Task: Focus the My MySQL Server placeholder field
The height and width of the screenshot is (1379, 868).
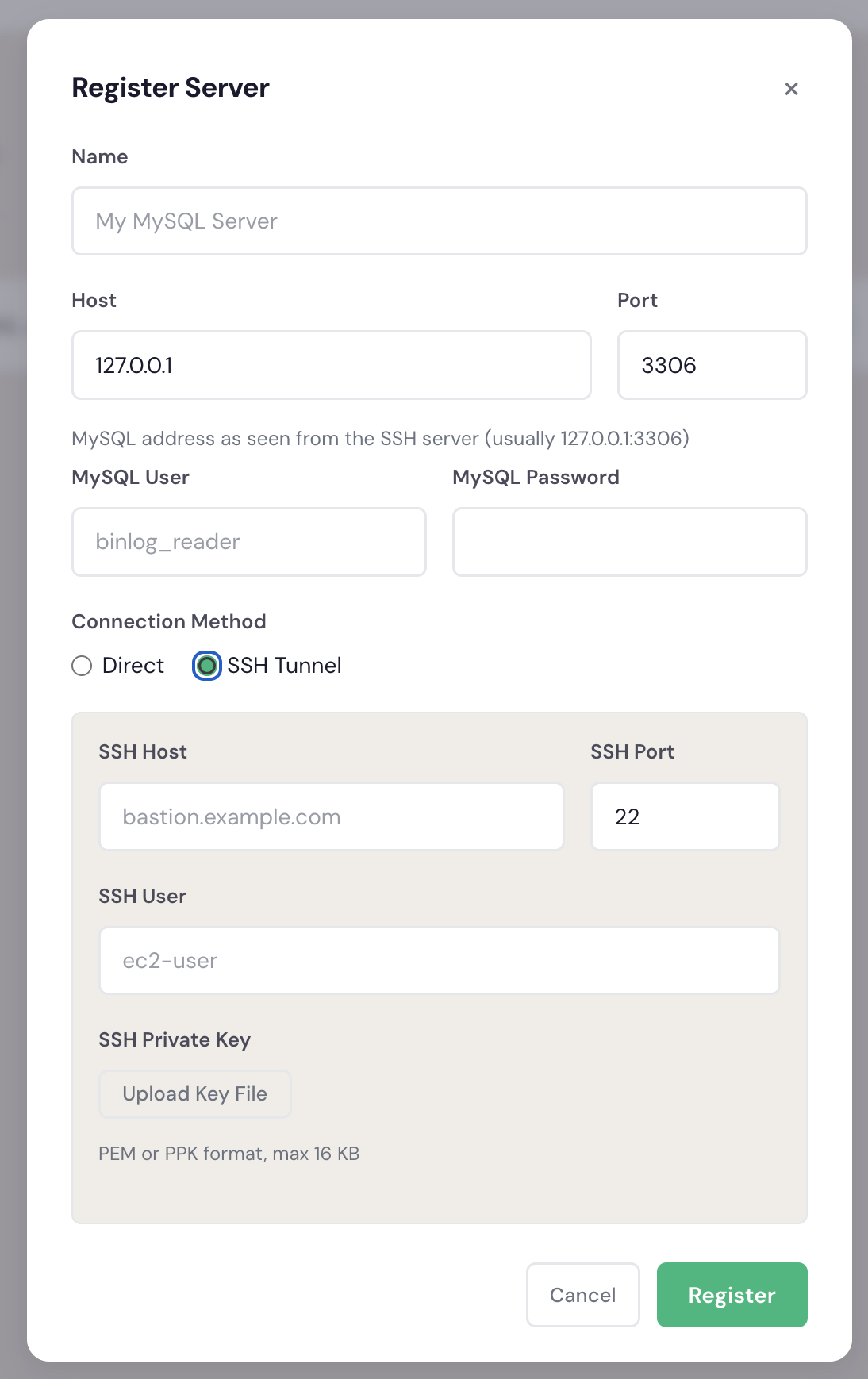Action: click(x=439, y=221)
